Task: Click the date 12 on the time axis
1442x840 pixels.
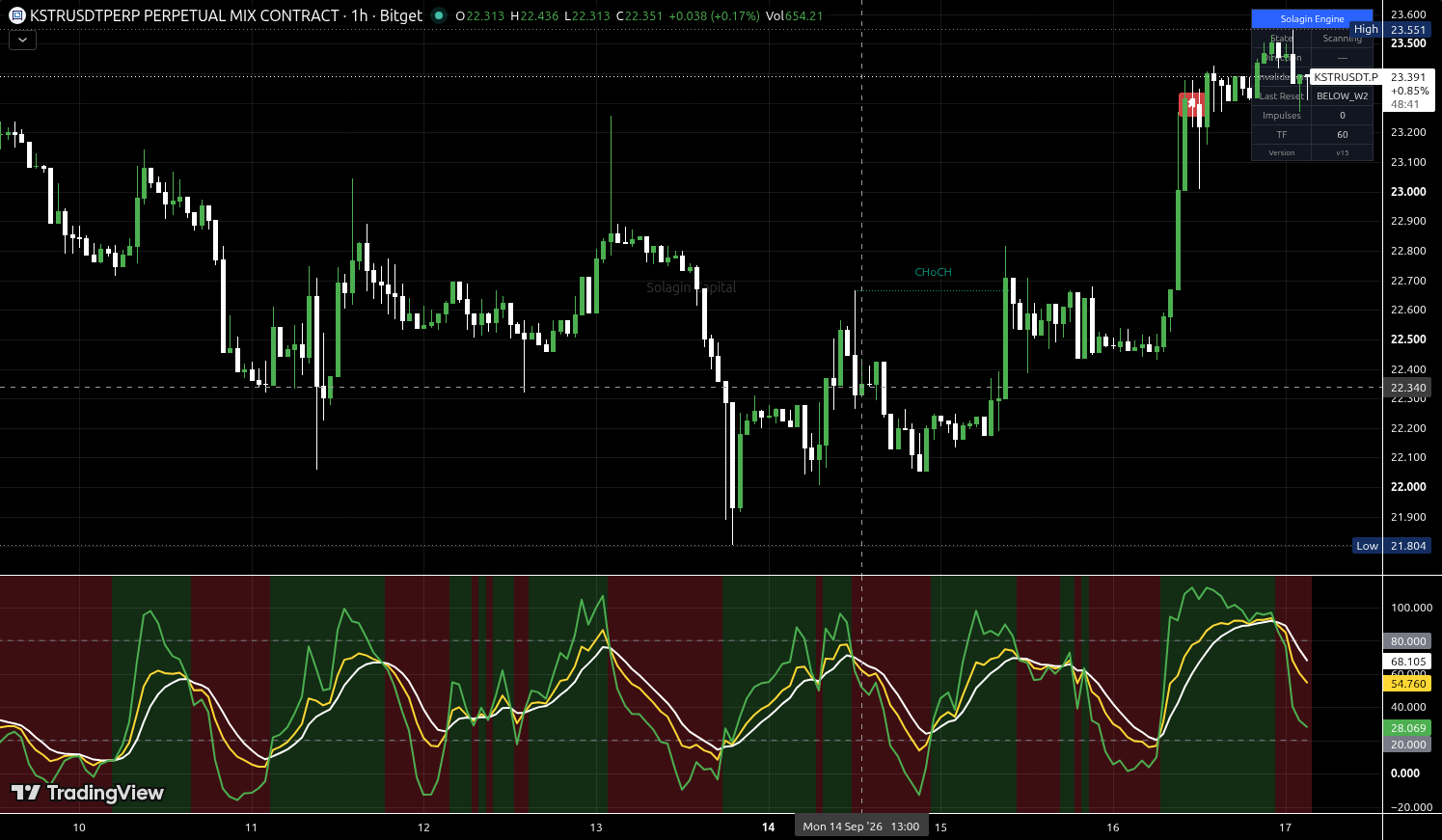Action: [423, 827]
